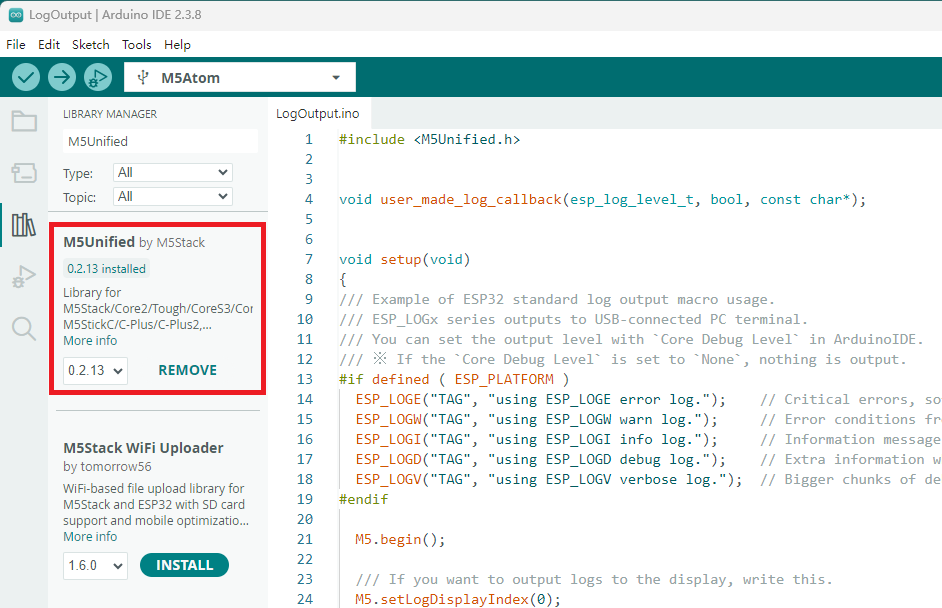Expand the M5Unified 0.2.13 version dropdown

coord(95,370)
